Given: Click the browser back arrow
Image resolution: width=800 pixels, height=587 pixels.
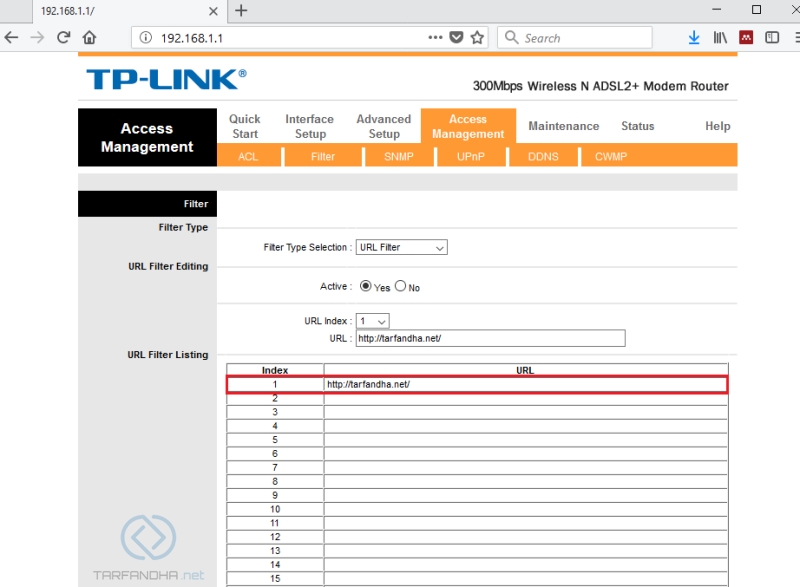Looking at the screenshot, I should (x=11, y=38).
